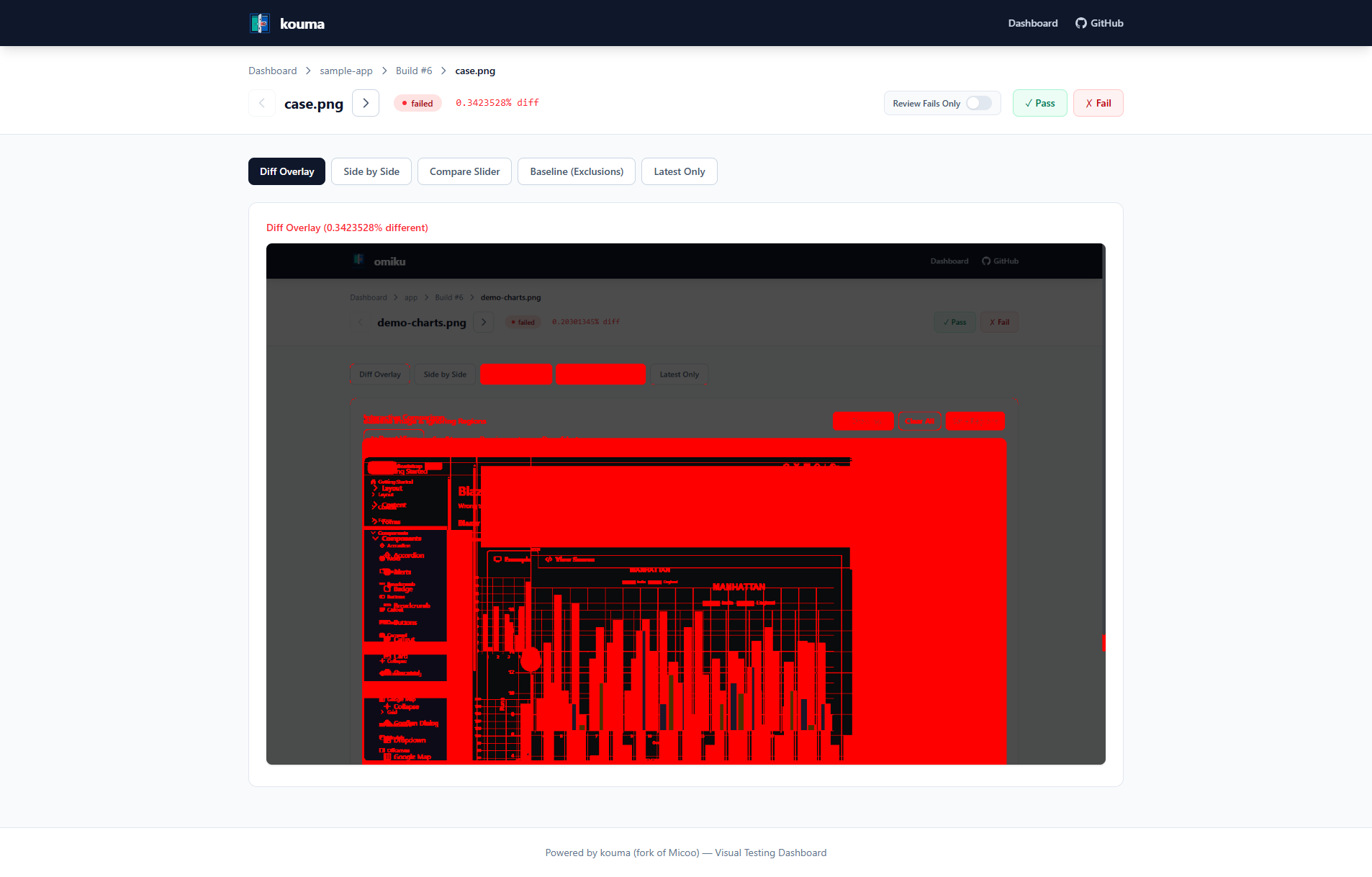1372x877 pixels.
Task: Click the kouma brand name text
Action: coord(302,24)
